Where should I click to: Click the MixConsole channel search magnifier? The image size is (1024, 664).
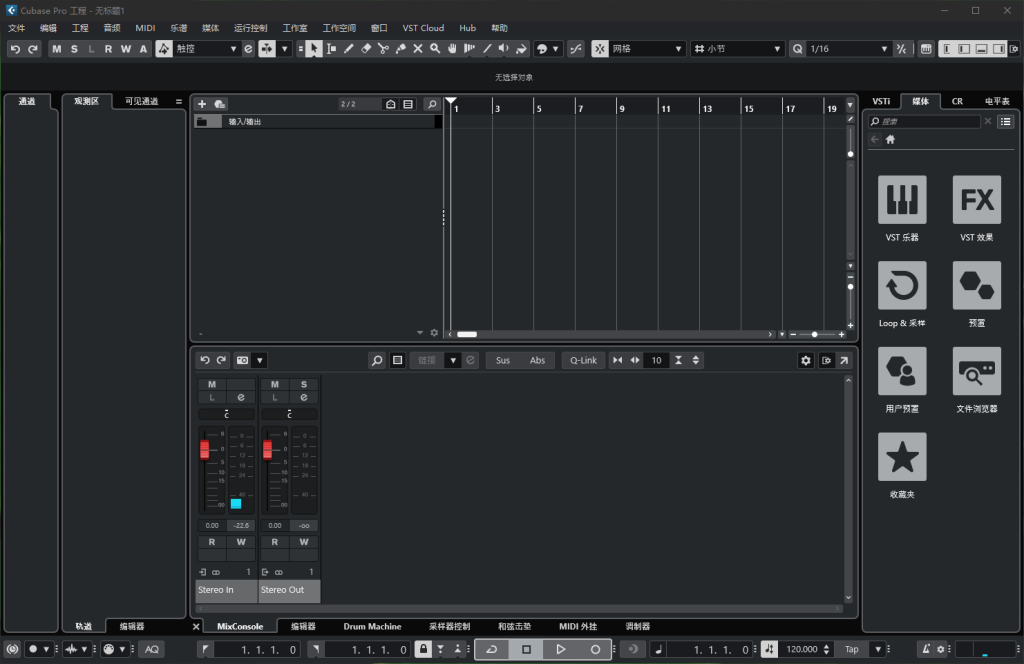click(x=377, y=360)
